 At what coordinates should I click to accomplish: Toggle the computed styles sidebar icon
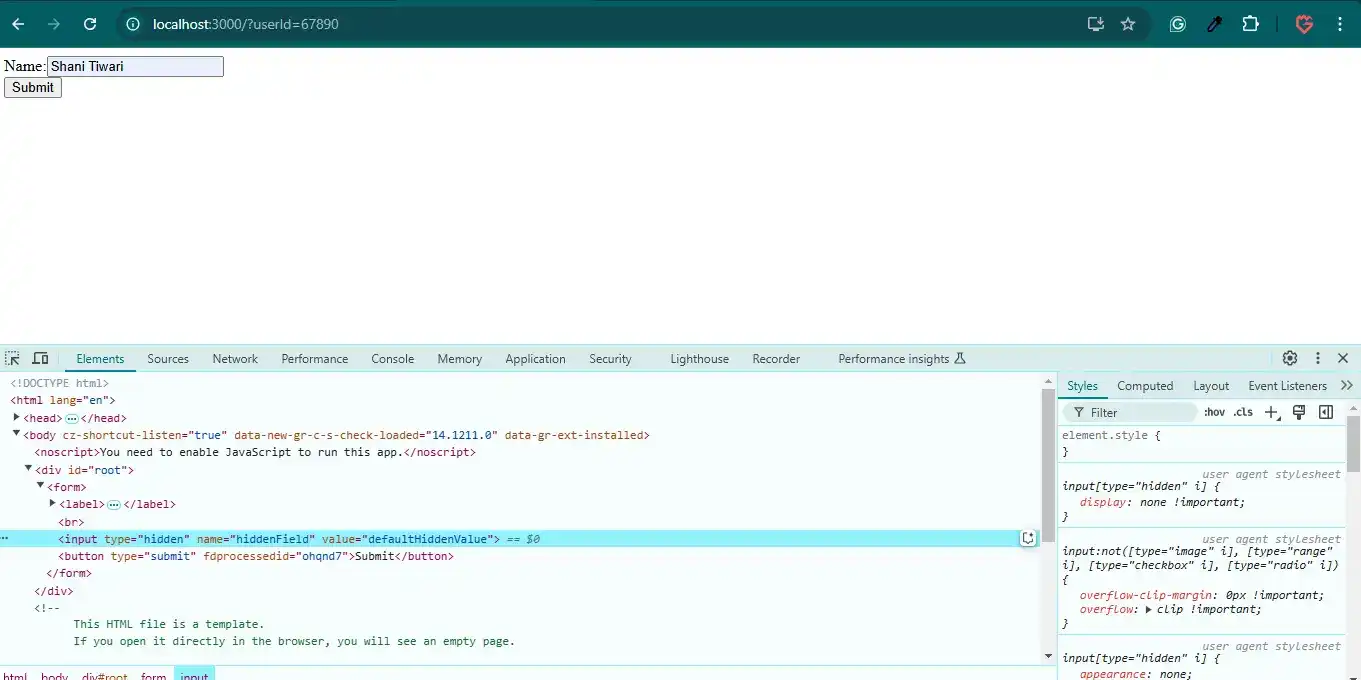1326,412
